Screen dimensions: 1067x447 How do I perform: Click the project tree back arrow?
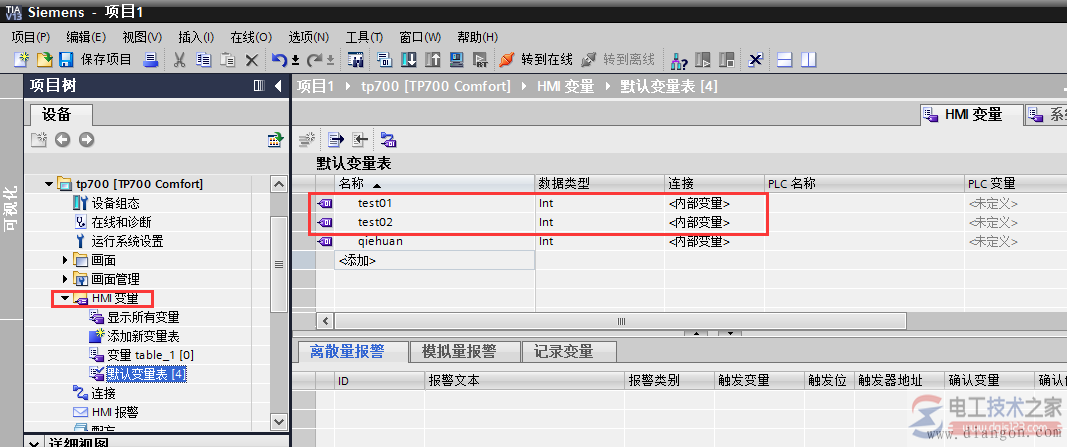[63, 140]
